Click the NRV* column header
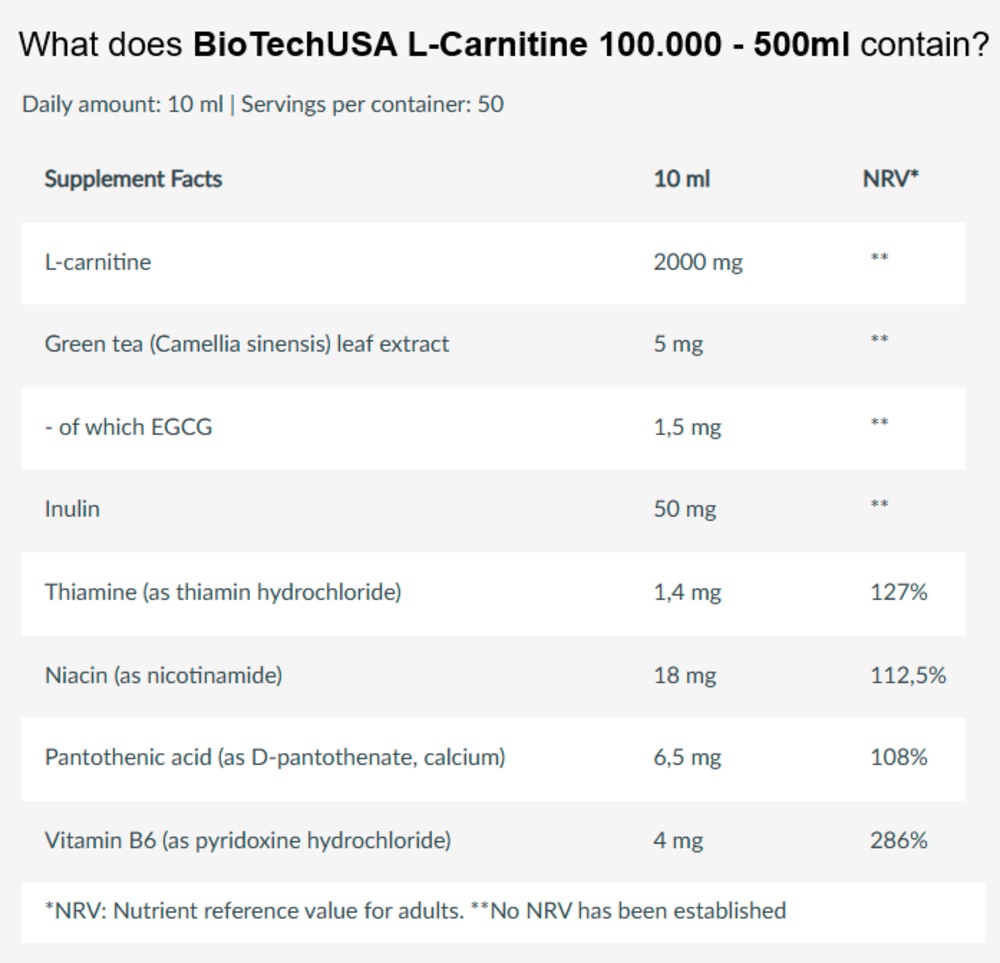Image resolution: width=1000 pixels, height=963 pixels. 890,179
